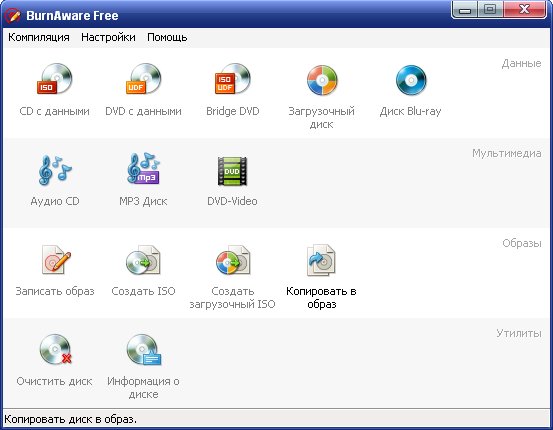Click the "DVD-Video" label
This screenshot has height=430, width=553.
(x=232, y=201)
